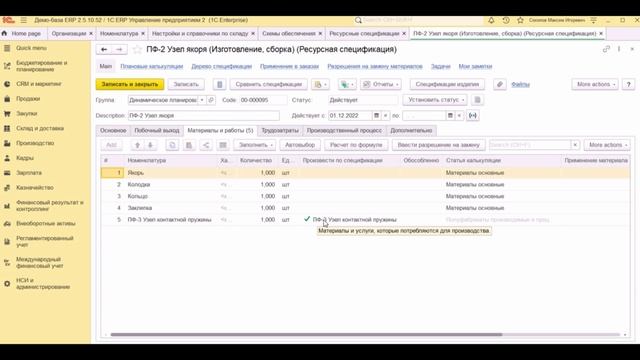Screen dimensions: 640x360
Task: Click the list icon next to Установить статус
Action: click(x=477, y=100)
